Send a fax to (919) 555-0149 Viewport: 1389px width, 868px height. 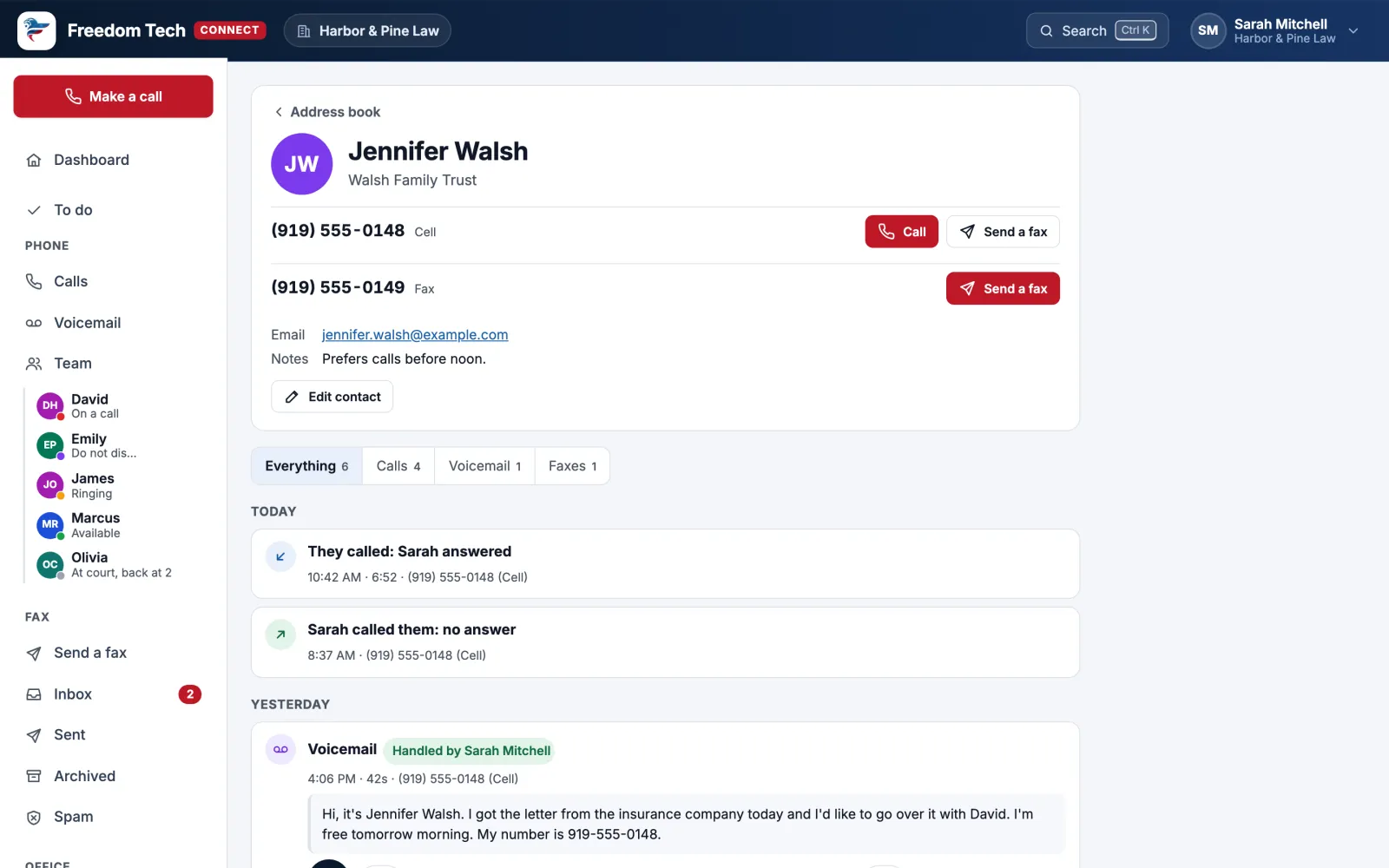pyautogui.click(x=1003, y=288)
